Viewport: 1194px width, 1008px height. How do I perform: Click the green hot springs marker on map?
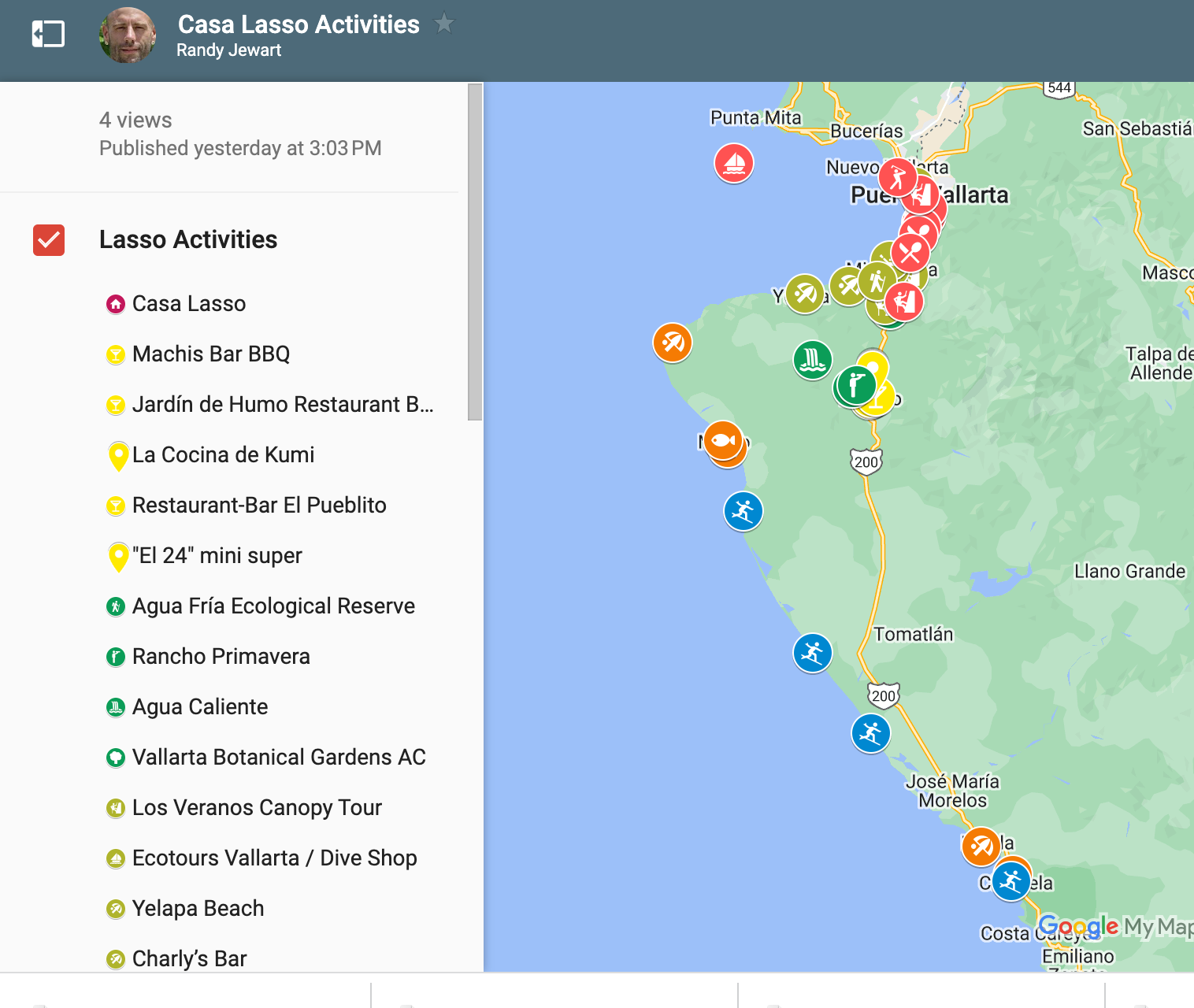pyautogui.click(x=813, y=360)
